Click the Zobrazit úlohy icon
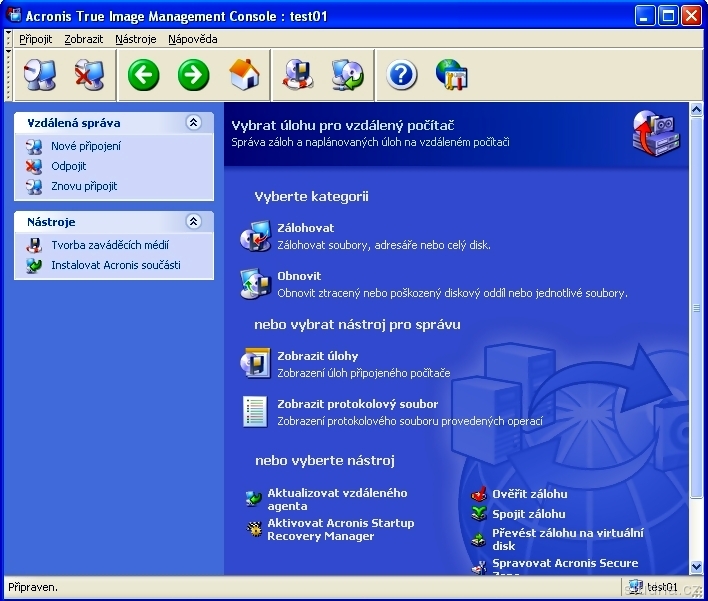The image size is (708, 601). (255, 363)
